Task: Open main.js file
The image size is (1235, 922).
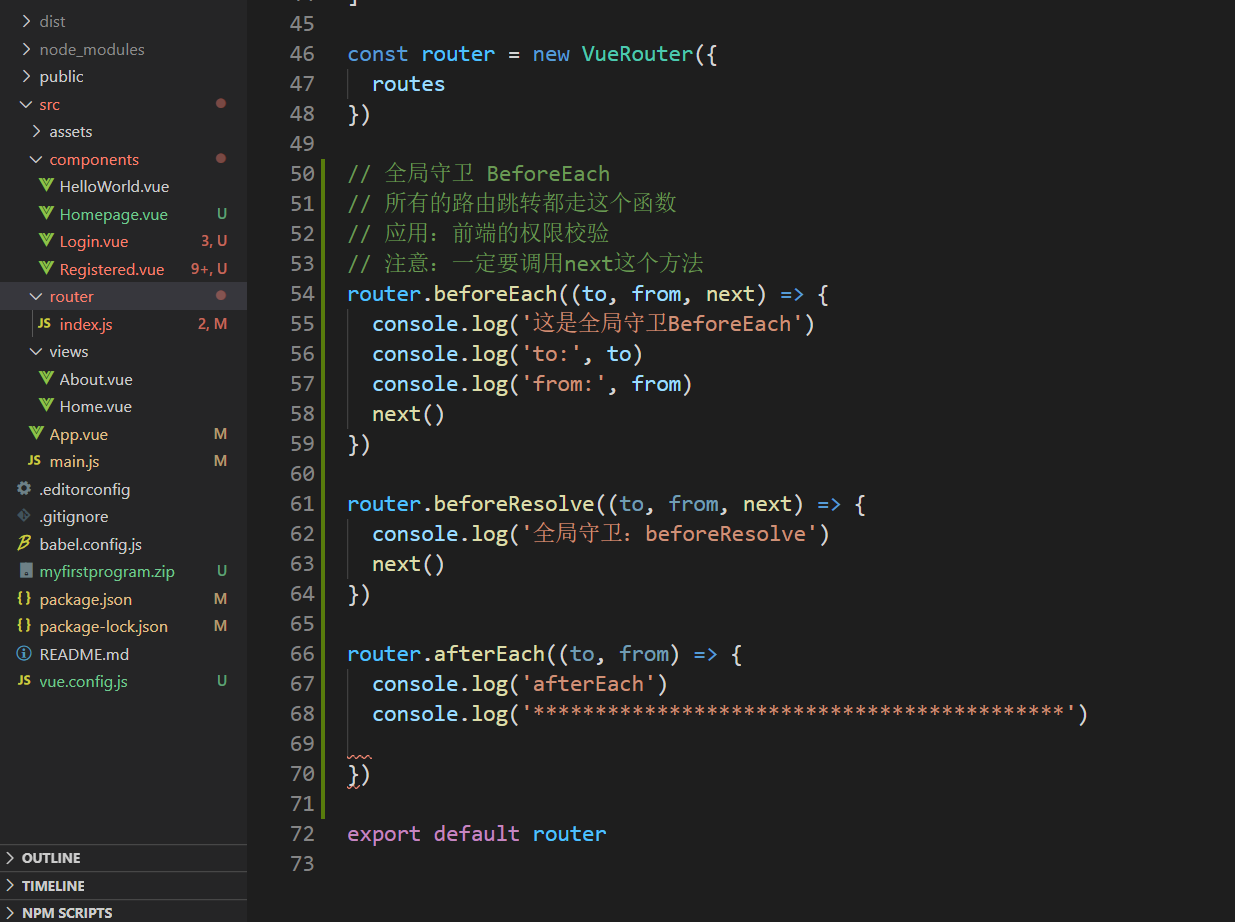Action: (x=74, y=461)
